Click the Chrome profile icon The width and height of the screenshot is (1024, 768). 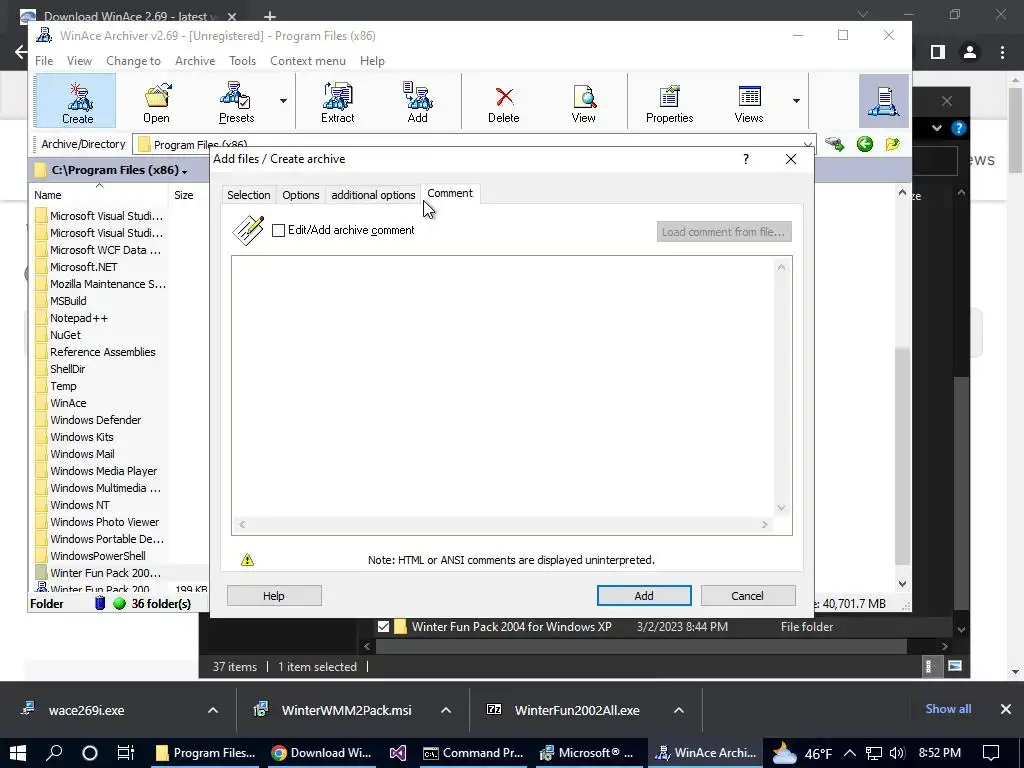[x=970, y=52]
